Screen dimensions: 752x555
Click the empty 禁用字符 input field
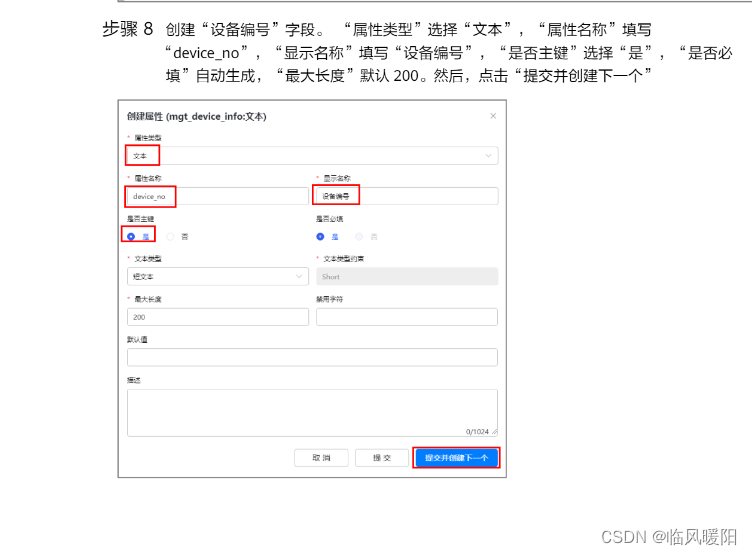pos(407,317)
